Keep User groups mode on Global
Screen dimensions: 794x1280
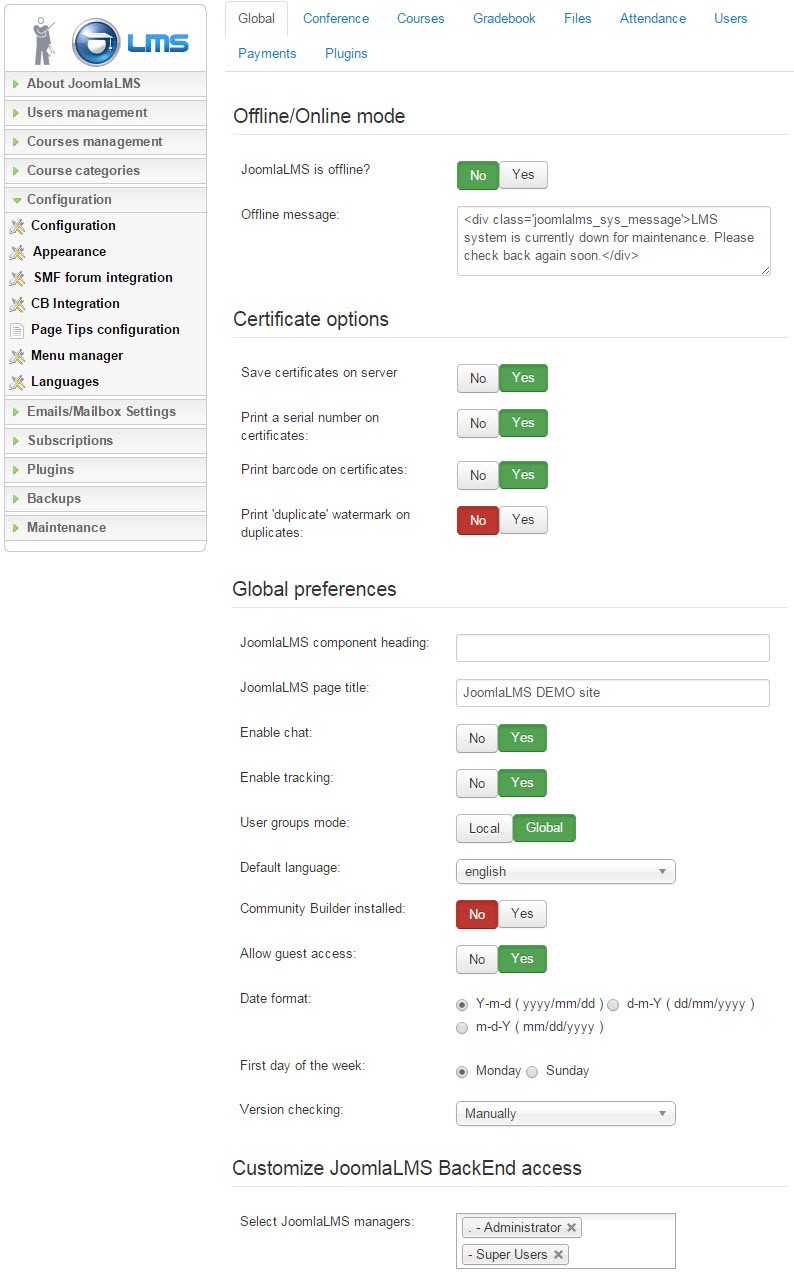click(544, 828)
